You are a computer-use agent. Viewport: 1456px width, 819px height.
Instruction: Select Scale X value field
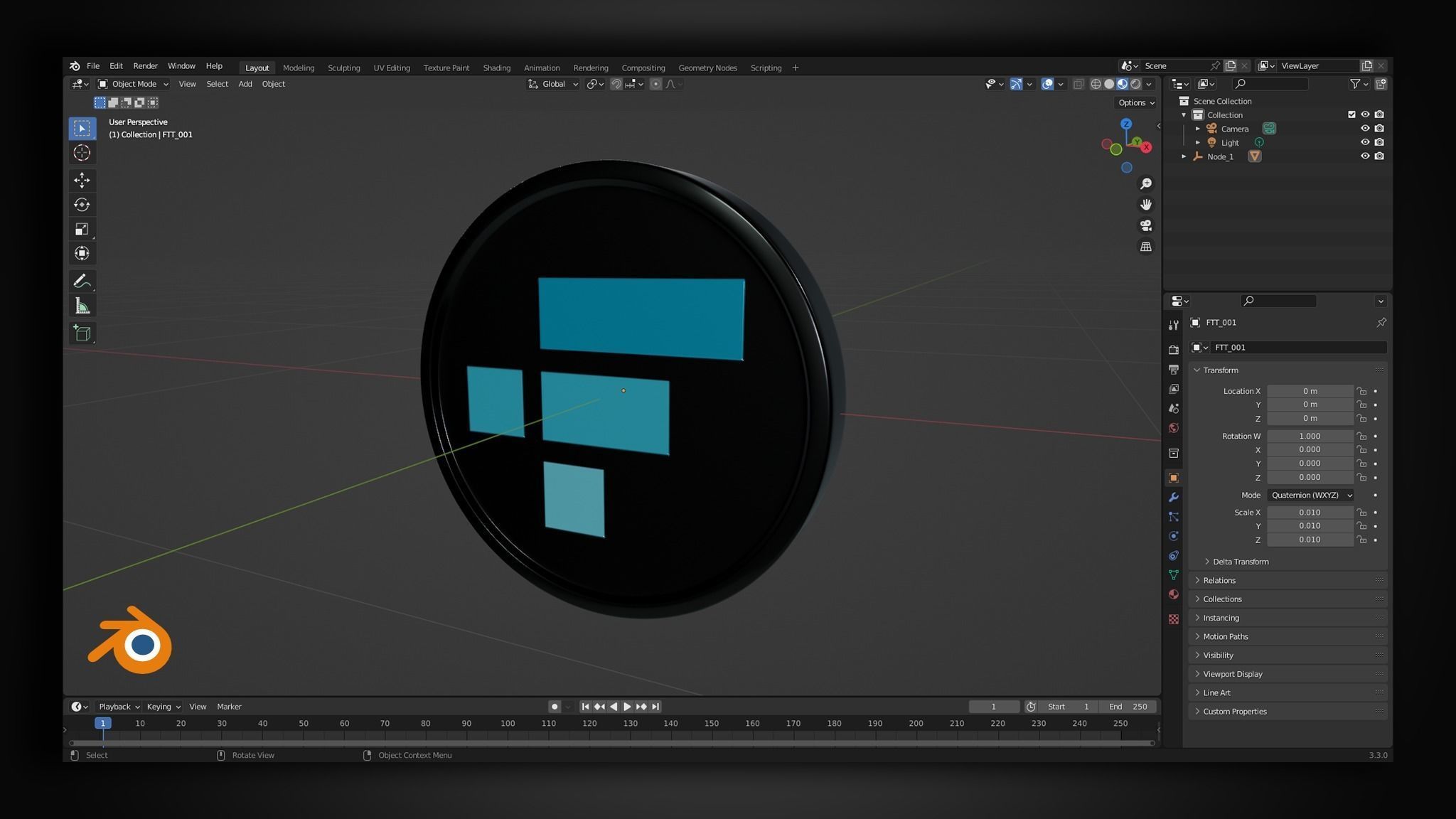[x=1310, y=513]
